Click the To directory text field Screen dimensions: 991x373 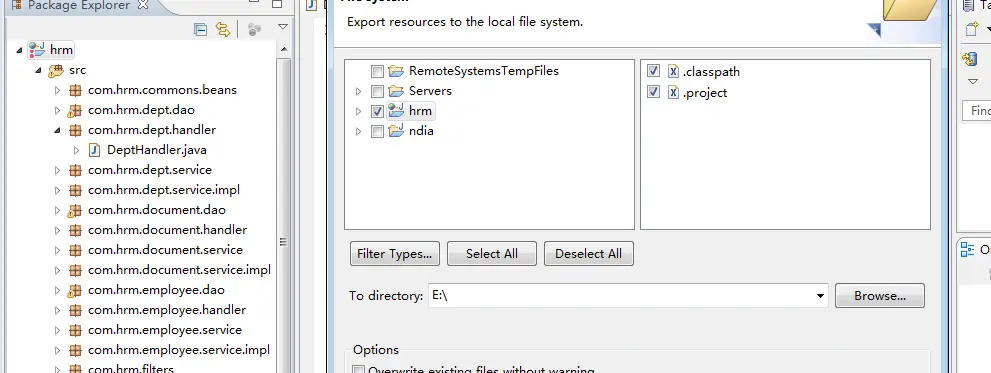tap(621, 296)
